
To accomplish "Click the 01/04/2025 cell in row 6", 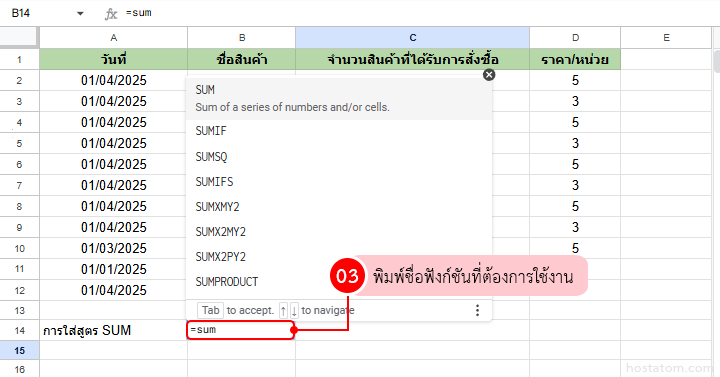I will pyautogui.click(x=113, y=164).
